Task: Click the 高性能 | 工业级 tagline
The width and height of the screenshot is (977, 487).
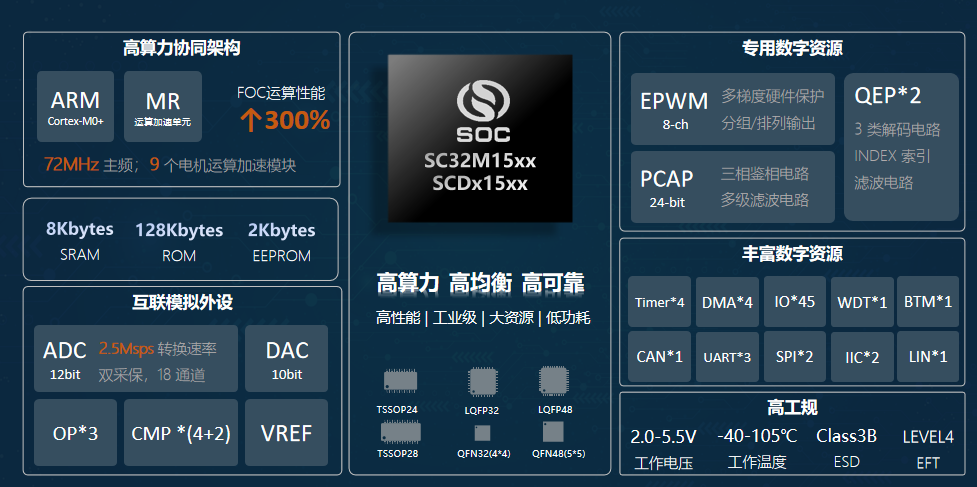Action: pyautogui.click(x=427, y=318)
